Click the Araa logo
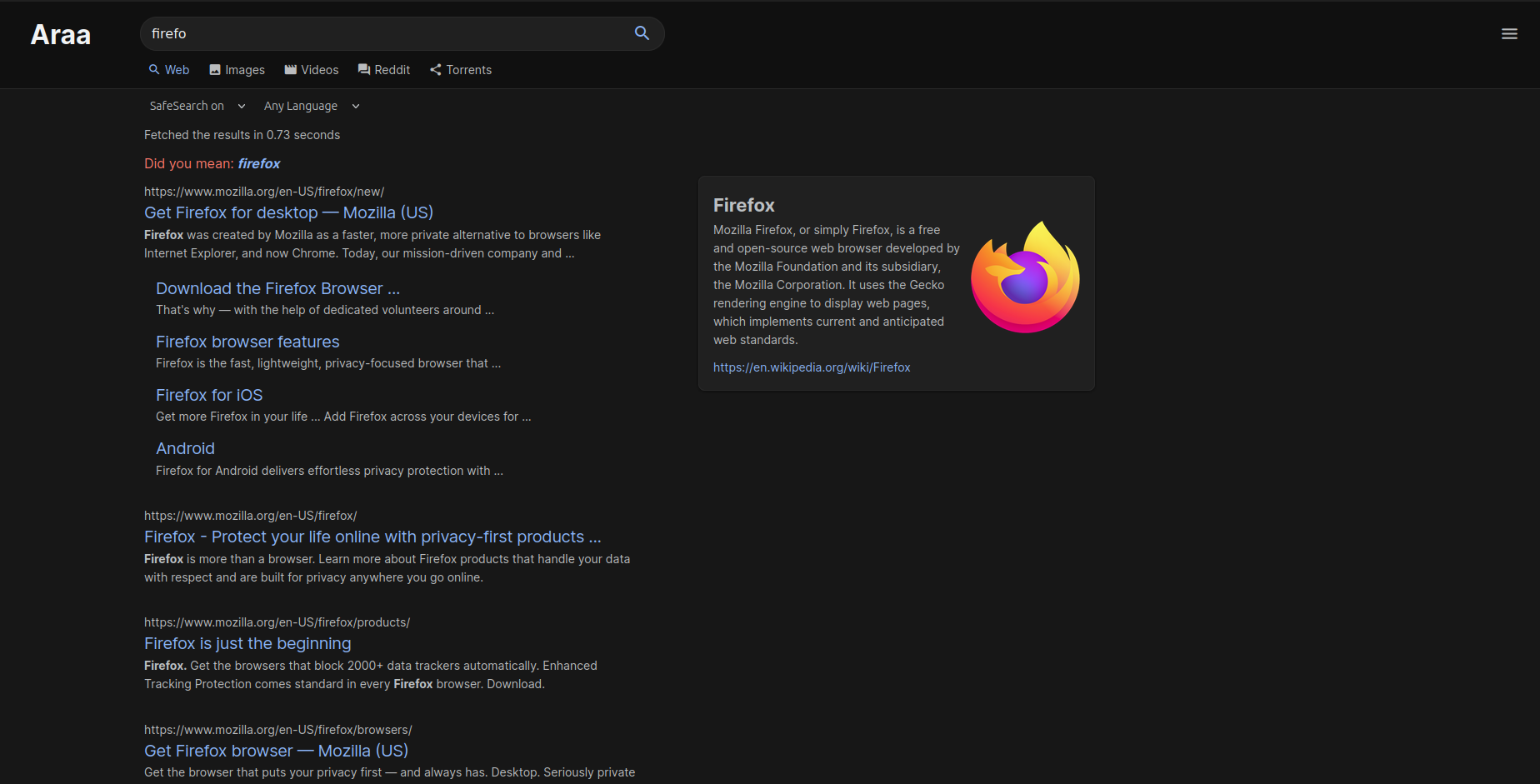 61,34
